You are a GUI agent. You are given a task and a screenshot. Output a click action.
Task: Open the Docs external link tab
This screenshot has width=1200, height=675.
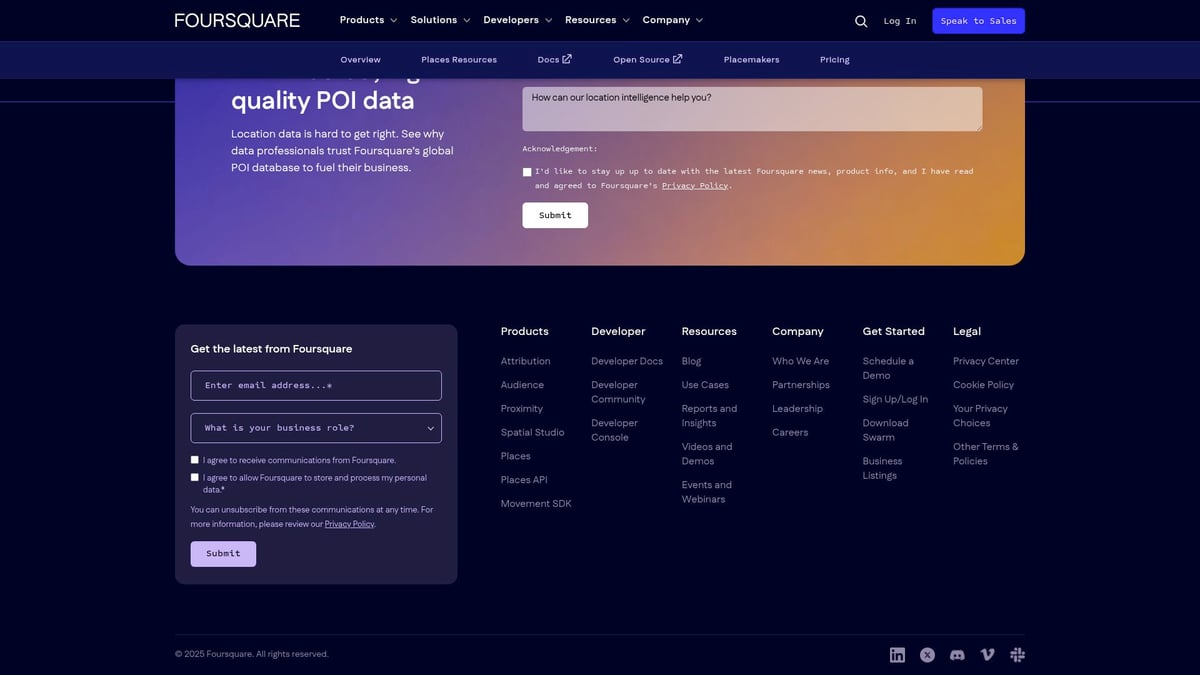555,60
